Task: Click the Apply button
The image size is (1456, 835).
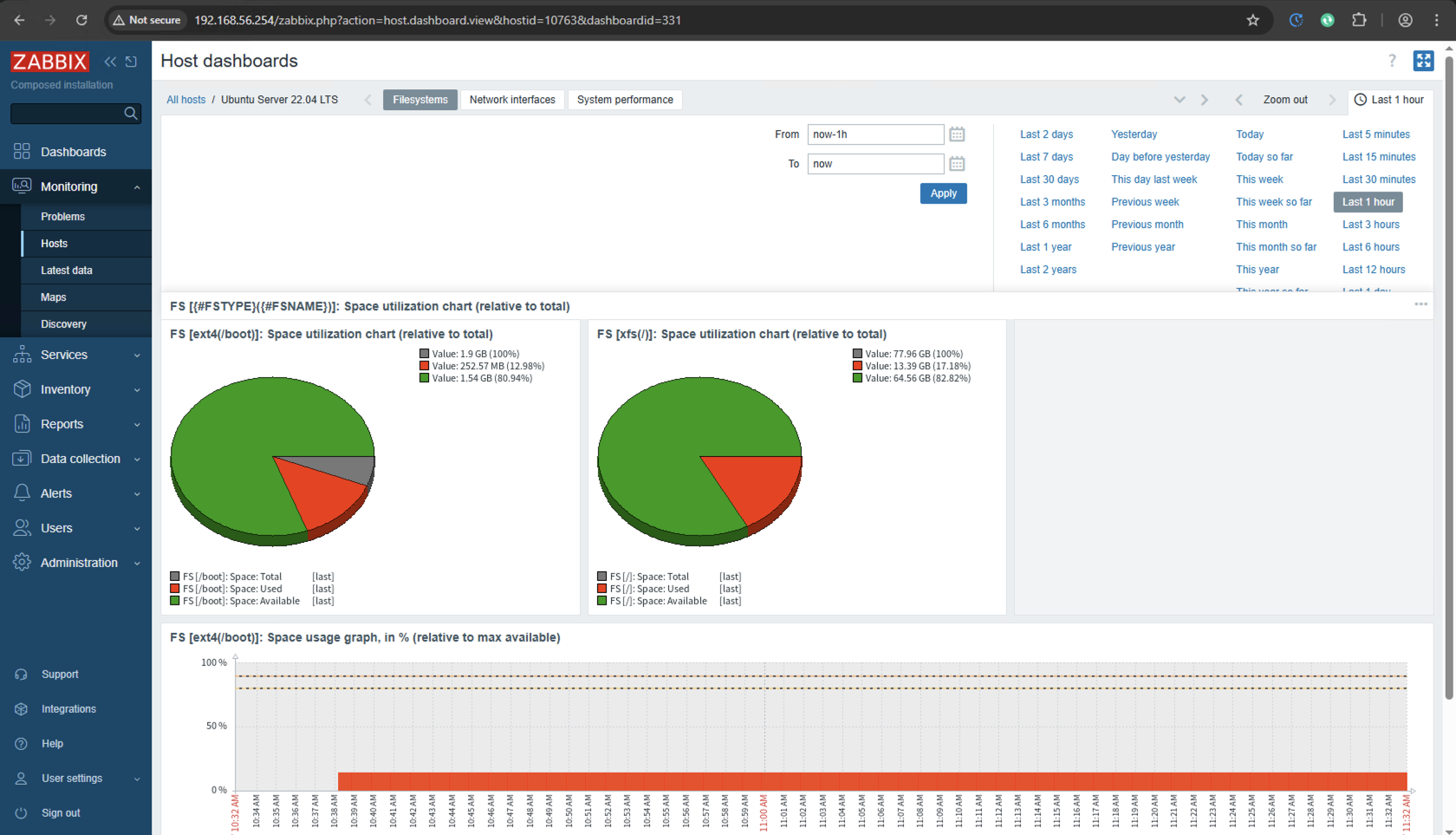Action: 943,193
